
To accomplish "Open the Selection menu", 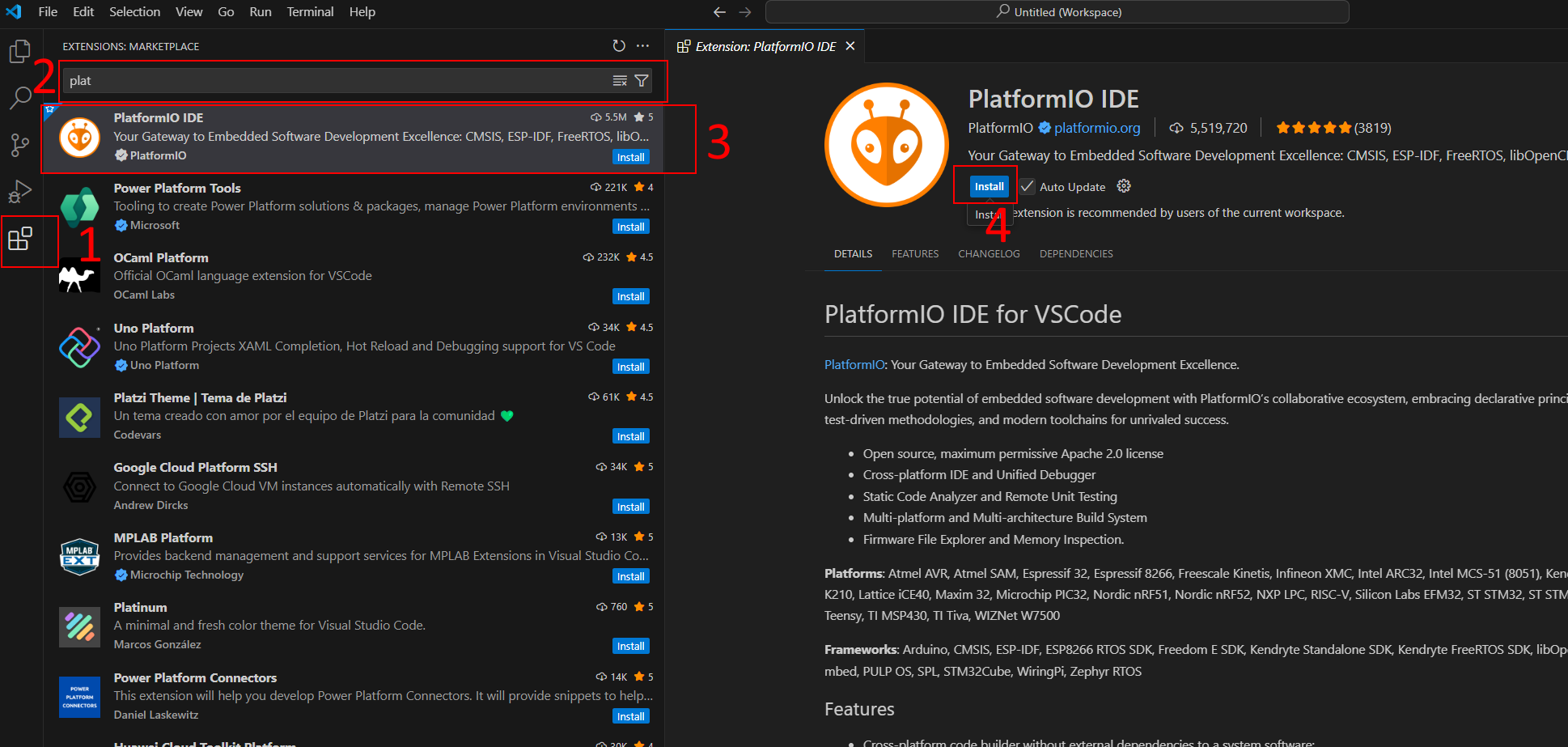I will (135, 12).
